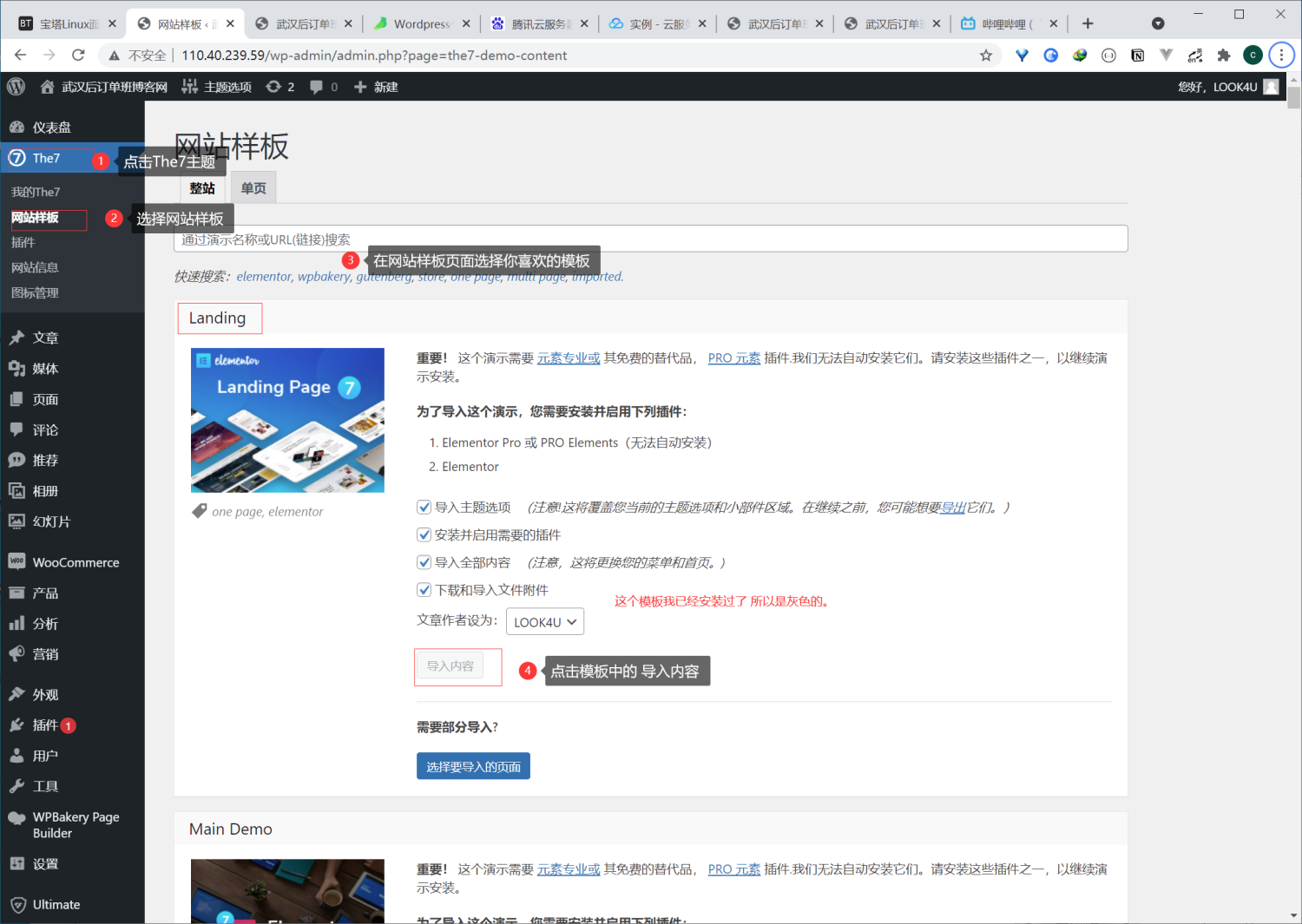Open 网站信息 submenu item

click(35, 267)
